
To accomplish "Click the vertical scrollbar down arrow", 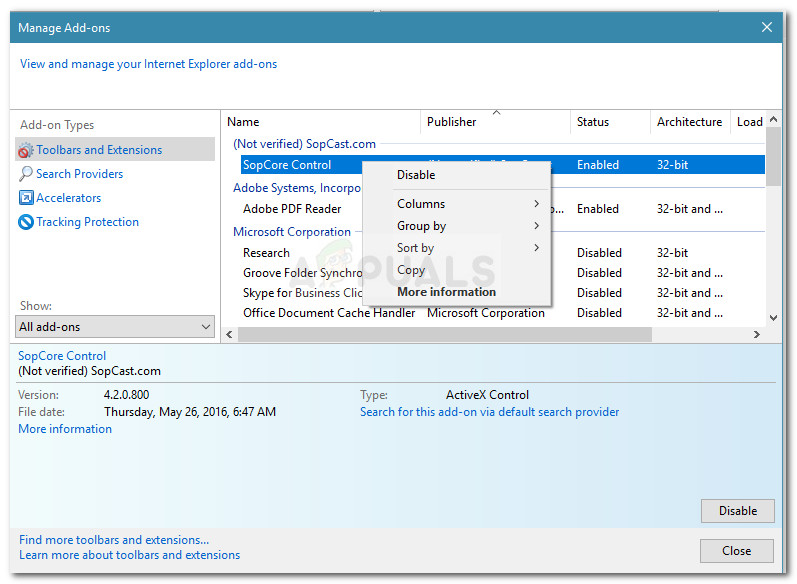I will [x=773, y=317].
